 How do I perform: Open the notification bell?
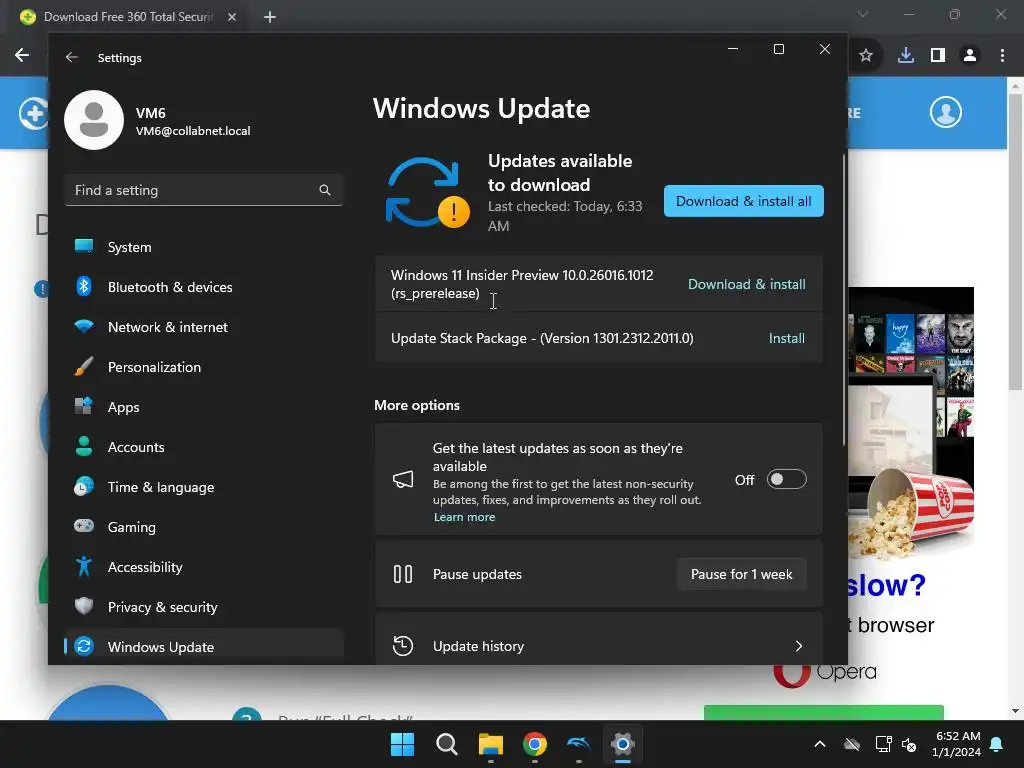coord(997,744)
